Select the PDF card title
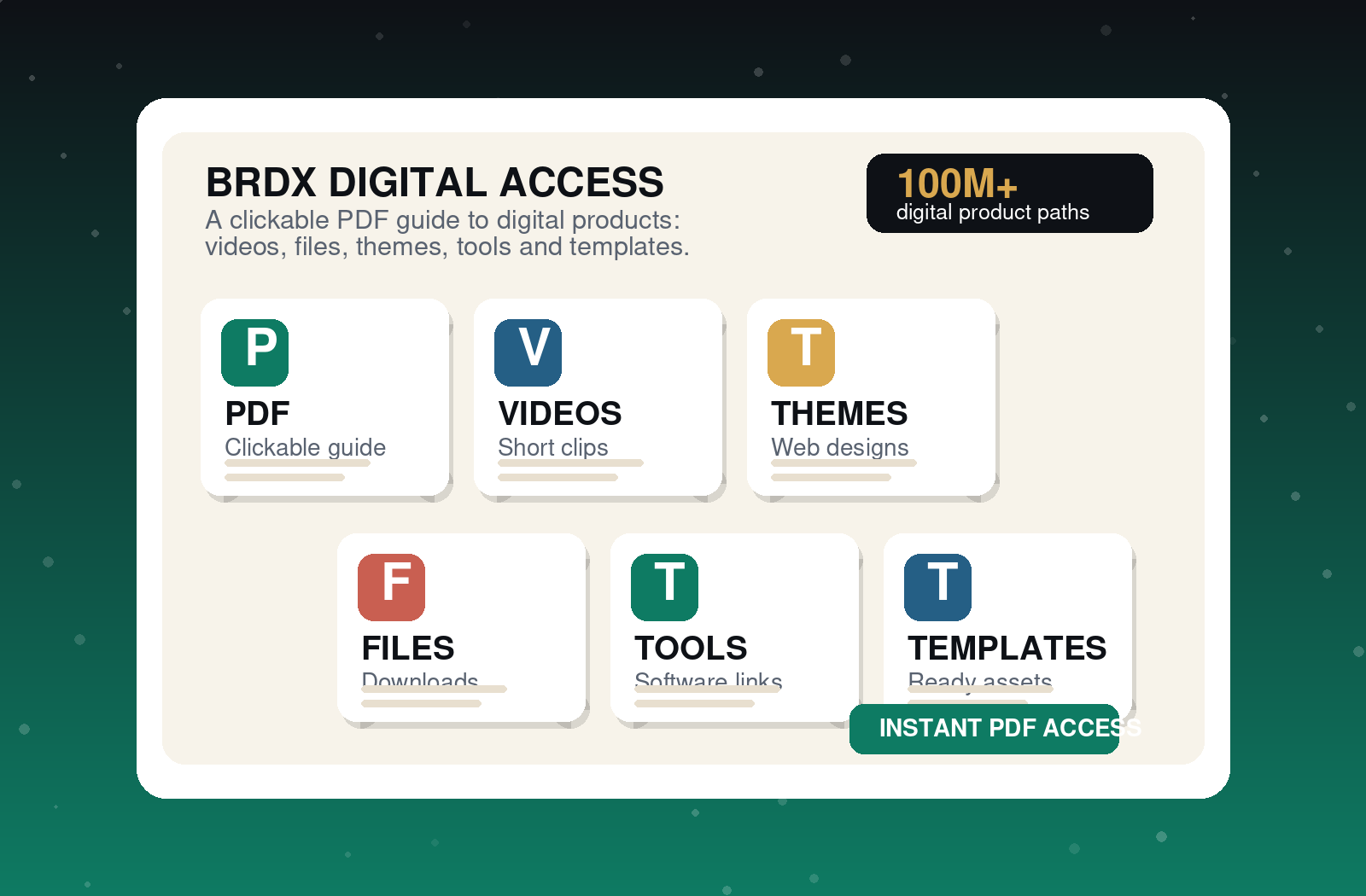Image resolution: width=1366 pixels, height=896 pixels. point(257,414)
